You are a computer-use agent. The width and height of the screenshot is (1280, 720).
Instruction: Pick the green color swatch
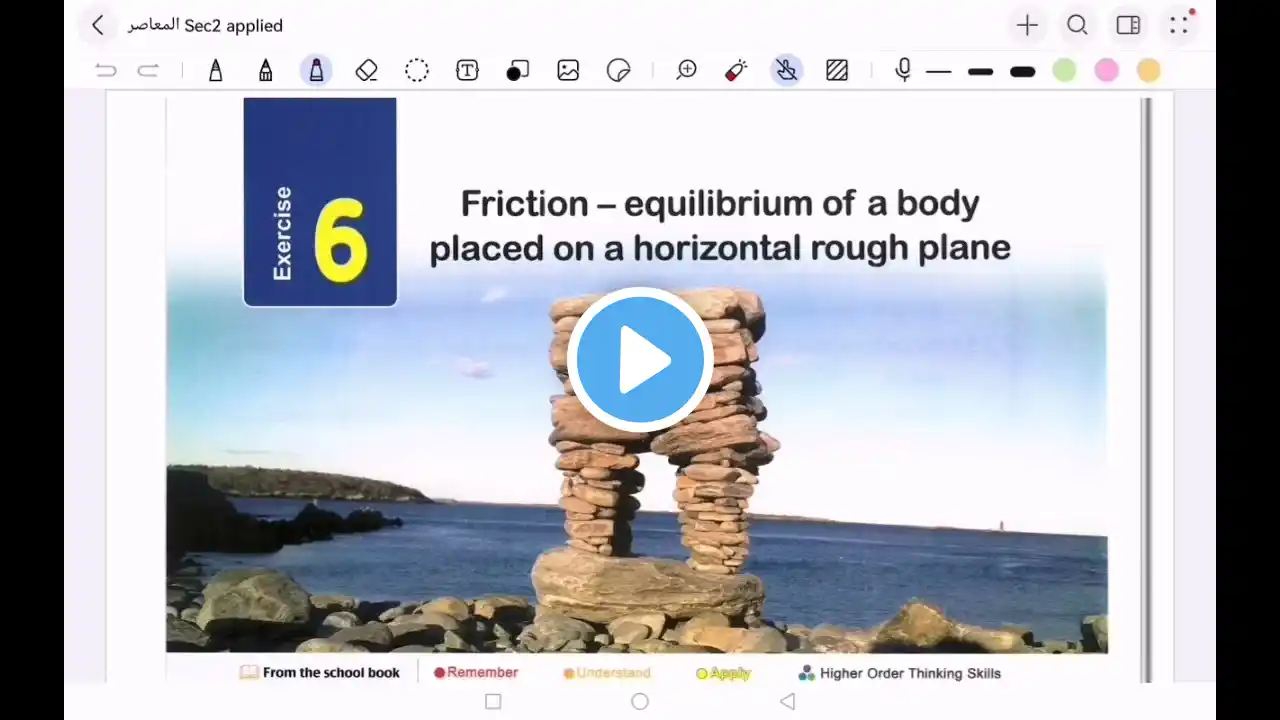coord(1064,71)
